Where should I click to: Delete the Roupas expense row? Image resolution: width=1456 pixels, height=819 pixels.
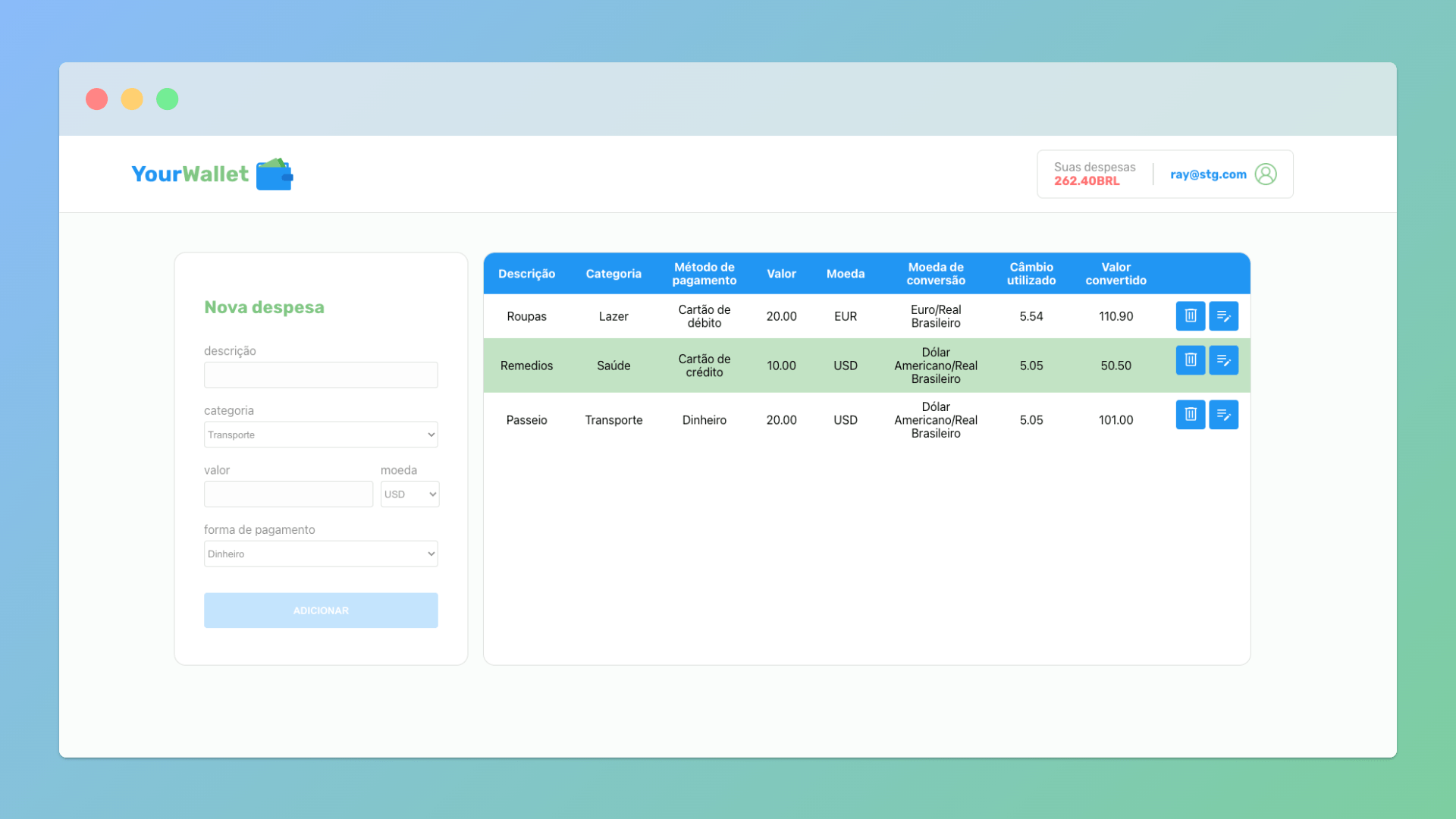tap(1190, 316)
